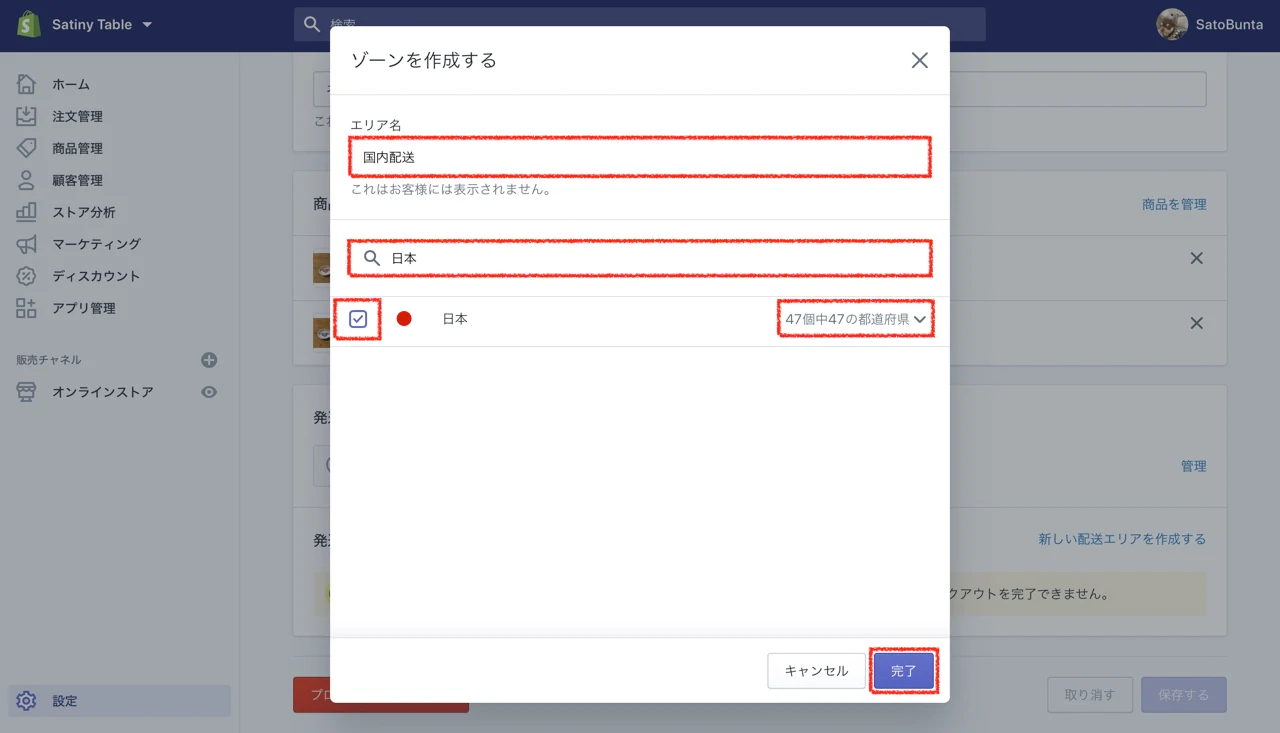Add a sales channel with plus icon

point(209,360)
